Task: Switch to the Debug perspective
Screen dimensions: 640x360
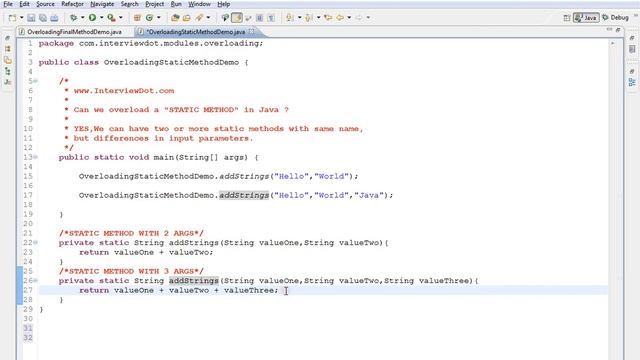Action: [615, 18]
